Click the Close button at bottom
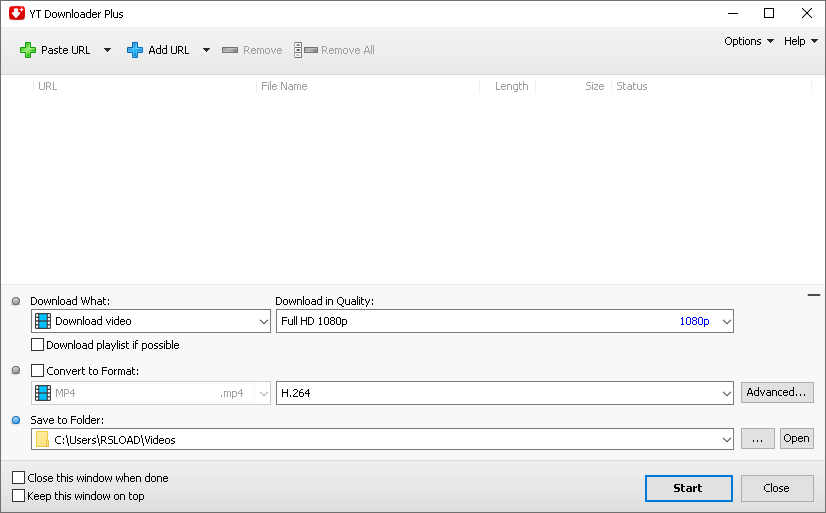The height and width of the screenshot is (513, 826). pos(777,488)
